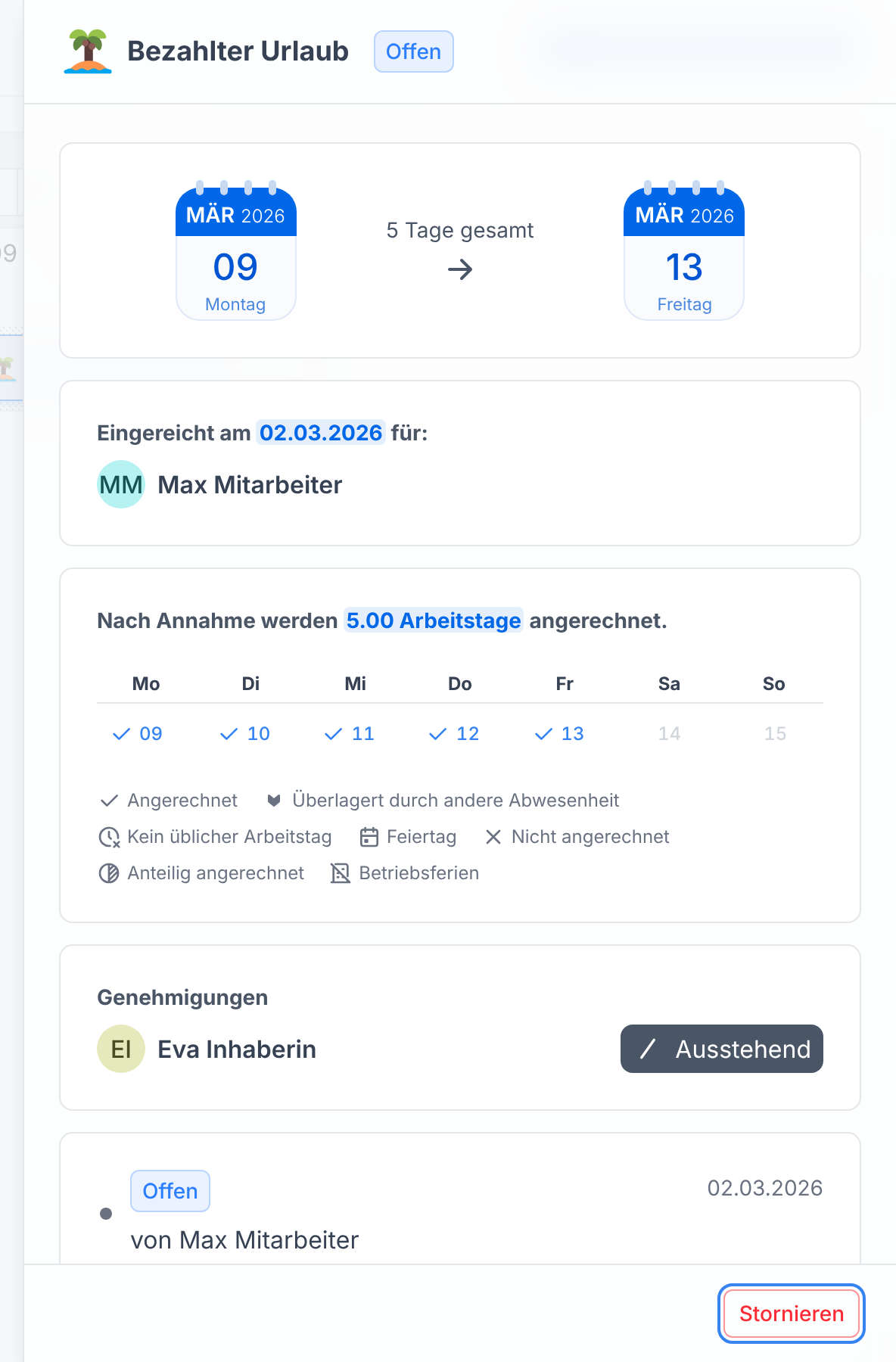Click the 'Feiertag' calendar legend icon
896x1362 pixels.
pyautogui.click(x=369, y=837)
